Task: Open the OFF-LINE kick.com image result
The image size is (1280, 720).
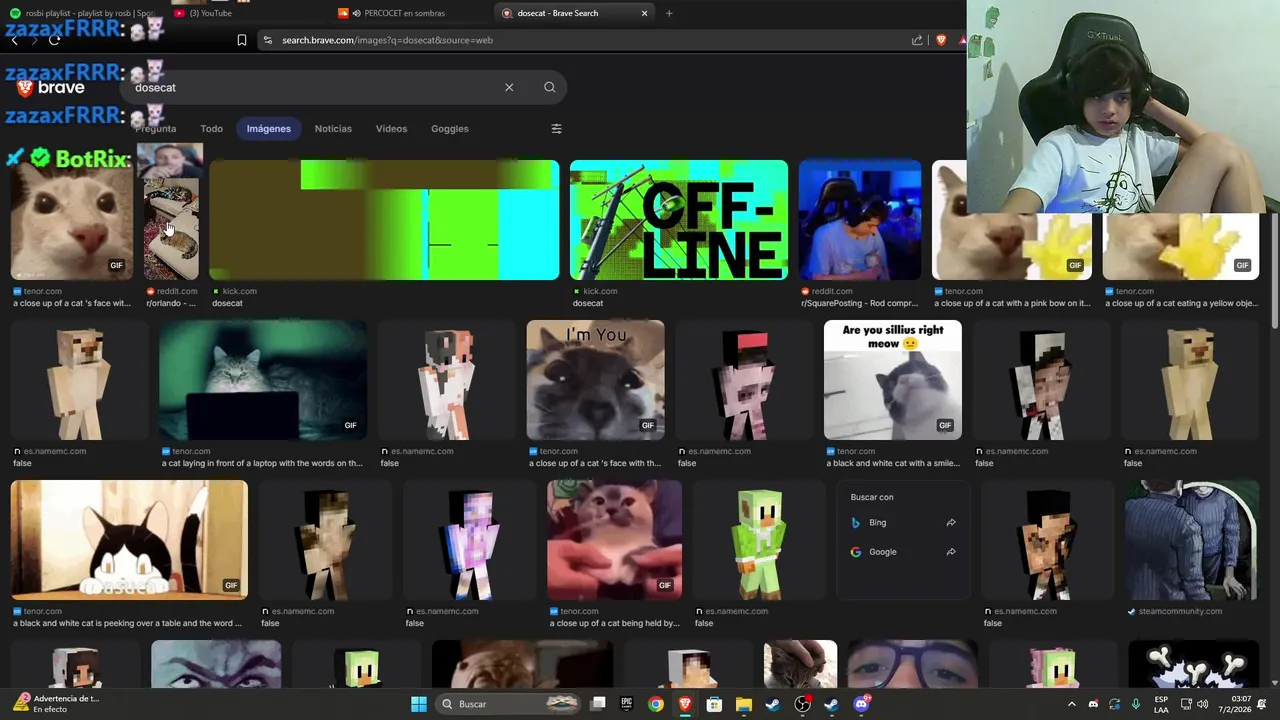Action: (x=679, y=220)
